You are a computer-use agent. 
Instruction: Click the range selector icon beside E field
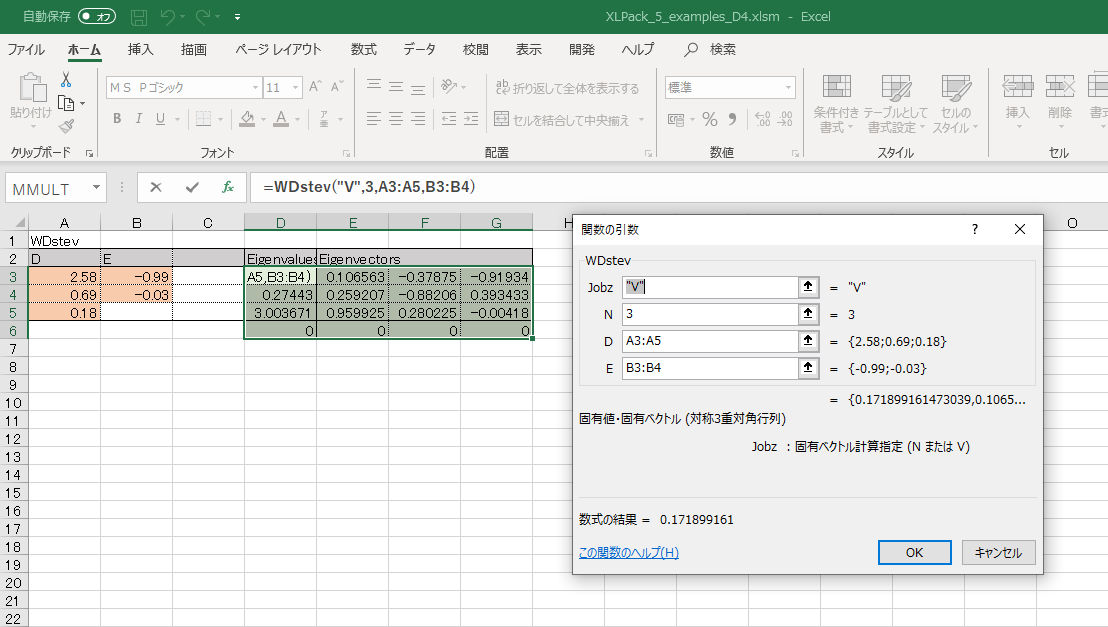pyautogui.click(x=808, y=368)
